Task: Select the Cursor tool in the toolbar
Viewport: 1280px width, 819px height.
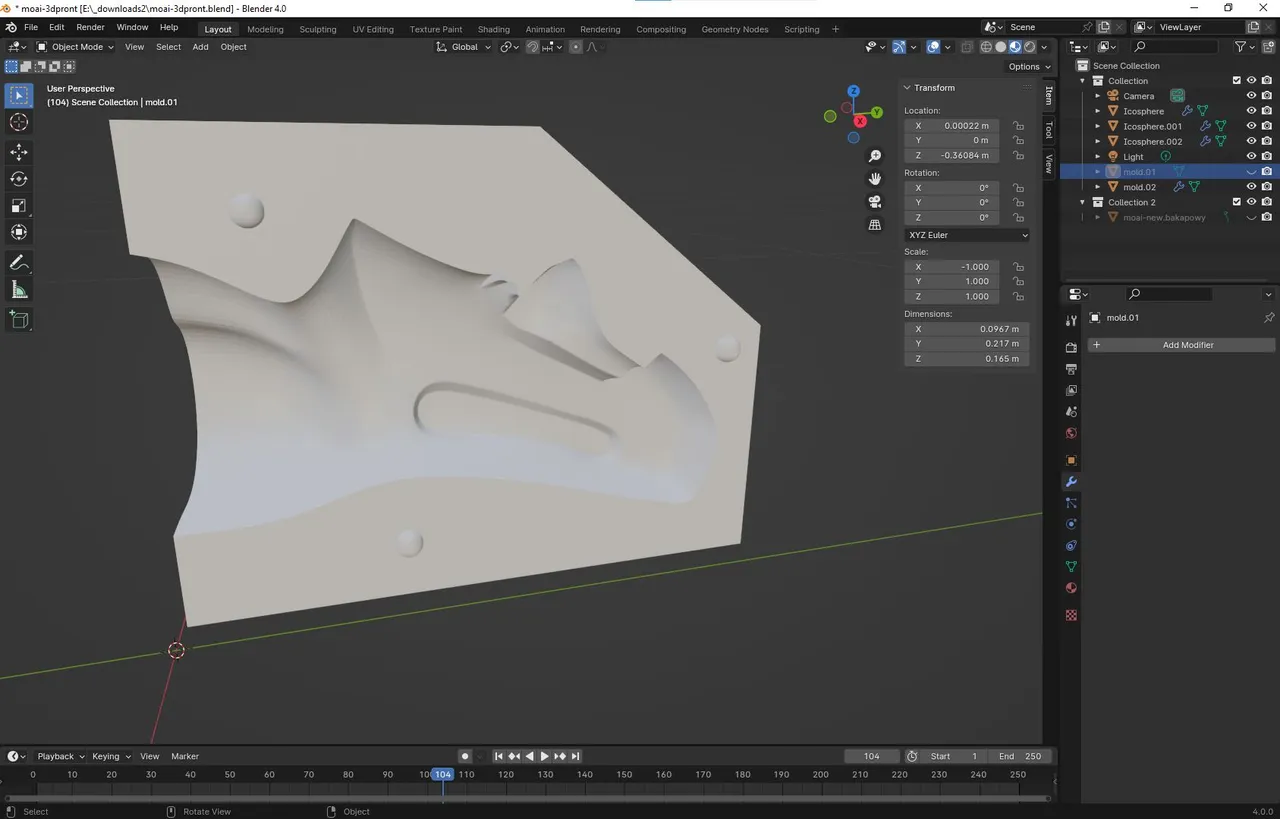Action: [19, 122]
